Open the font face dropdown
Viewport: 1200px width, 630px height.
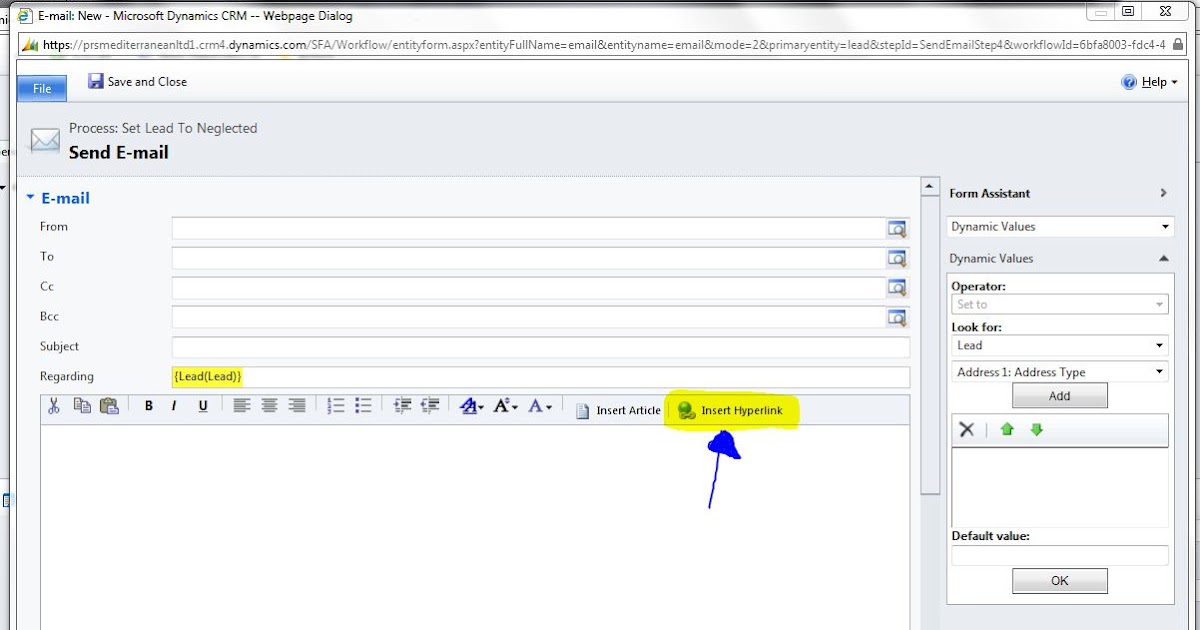472,406
